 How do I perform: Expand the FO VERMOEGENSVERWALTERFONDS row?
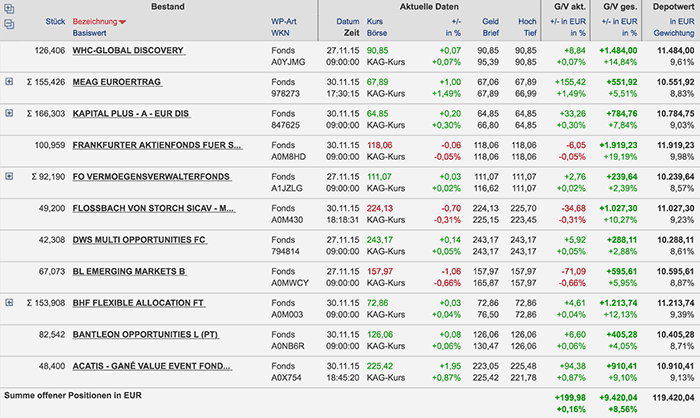(9, 177)
